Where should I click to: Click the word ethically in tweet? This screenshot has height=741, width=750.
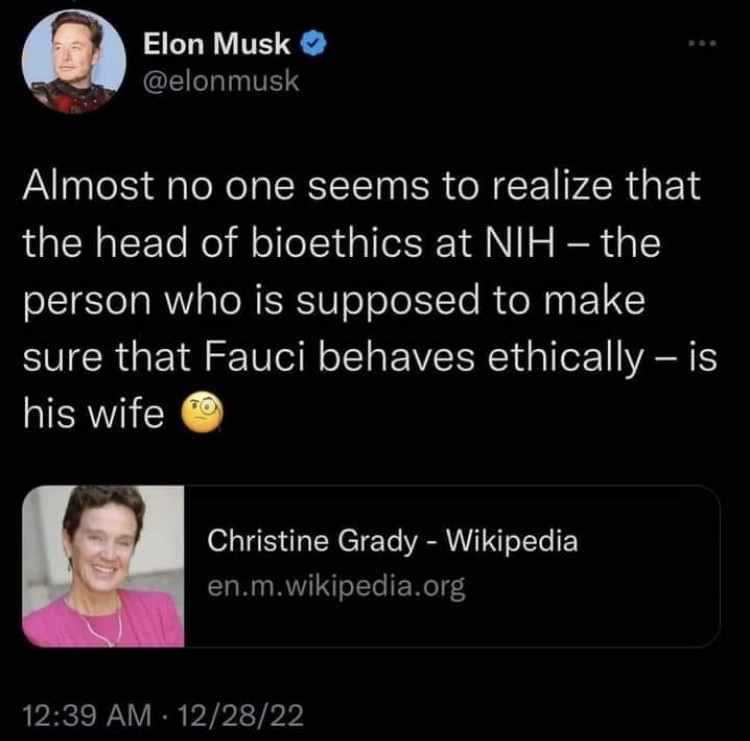[565, 358]
